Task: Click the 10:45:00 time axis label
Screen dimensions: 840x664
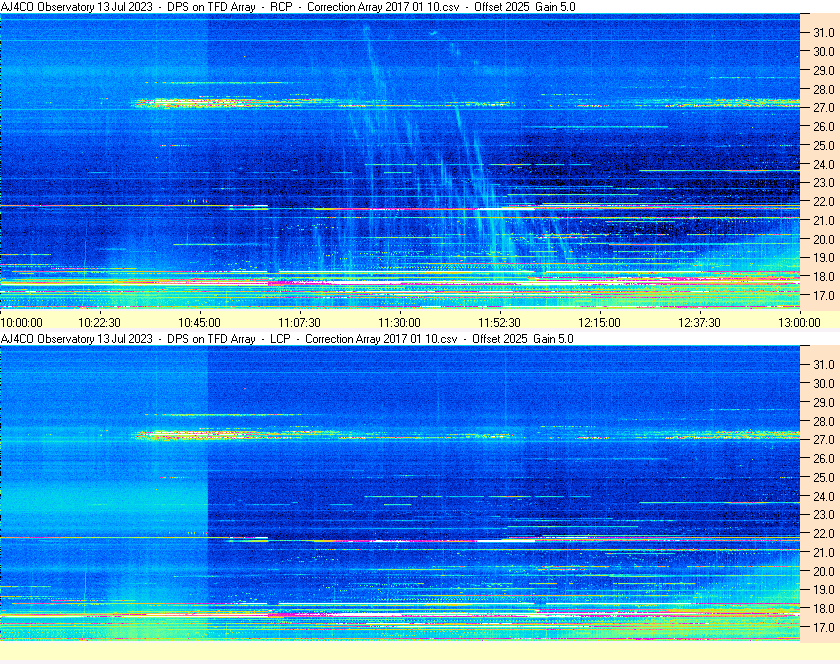Action: pyautogui.click(x=199, y=323)
